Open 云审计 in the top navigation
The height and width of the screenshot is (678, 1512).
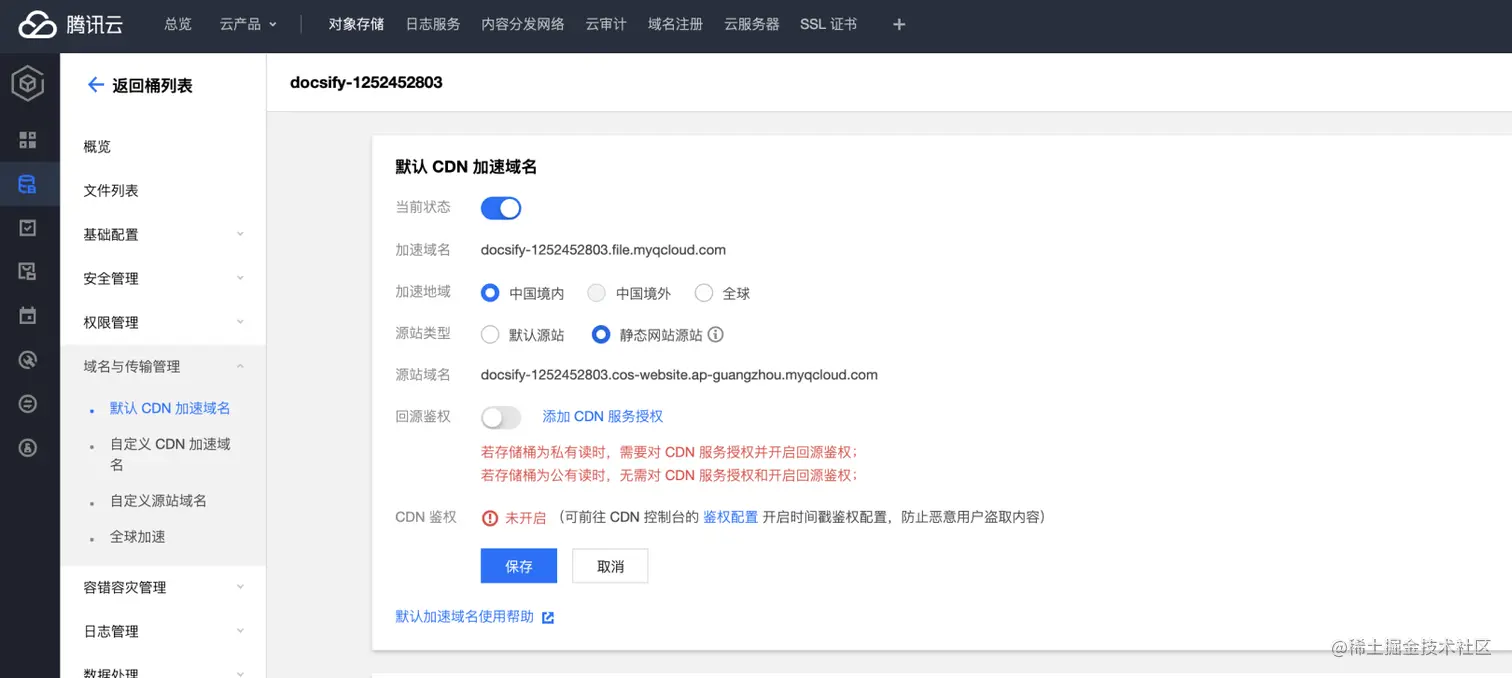[606, 24]
